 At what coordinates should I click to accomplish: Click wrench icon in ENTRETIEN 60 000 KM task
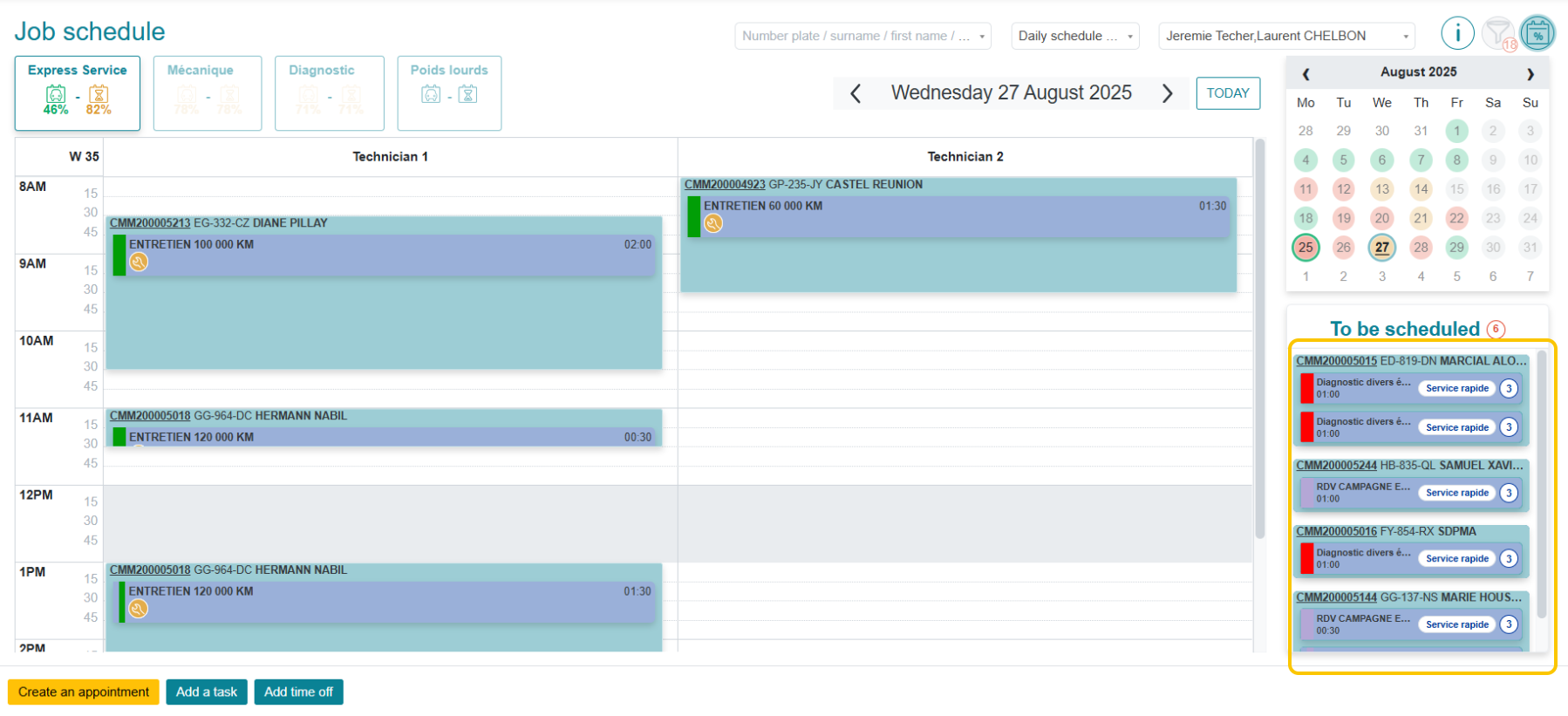[x=713, y=224]
